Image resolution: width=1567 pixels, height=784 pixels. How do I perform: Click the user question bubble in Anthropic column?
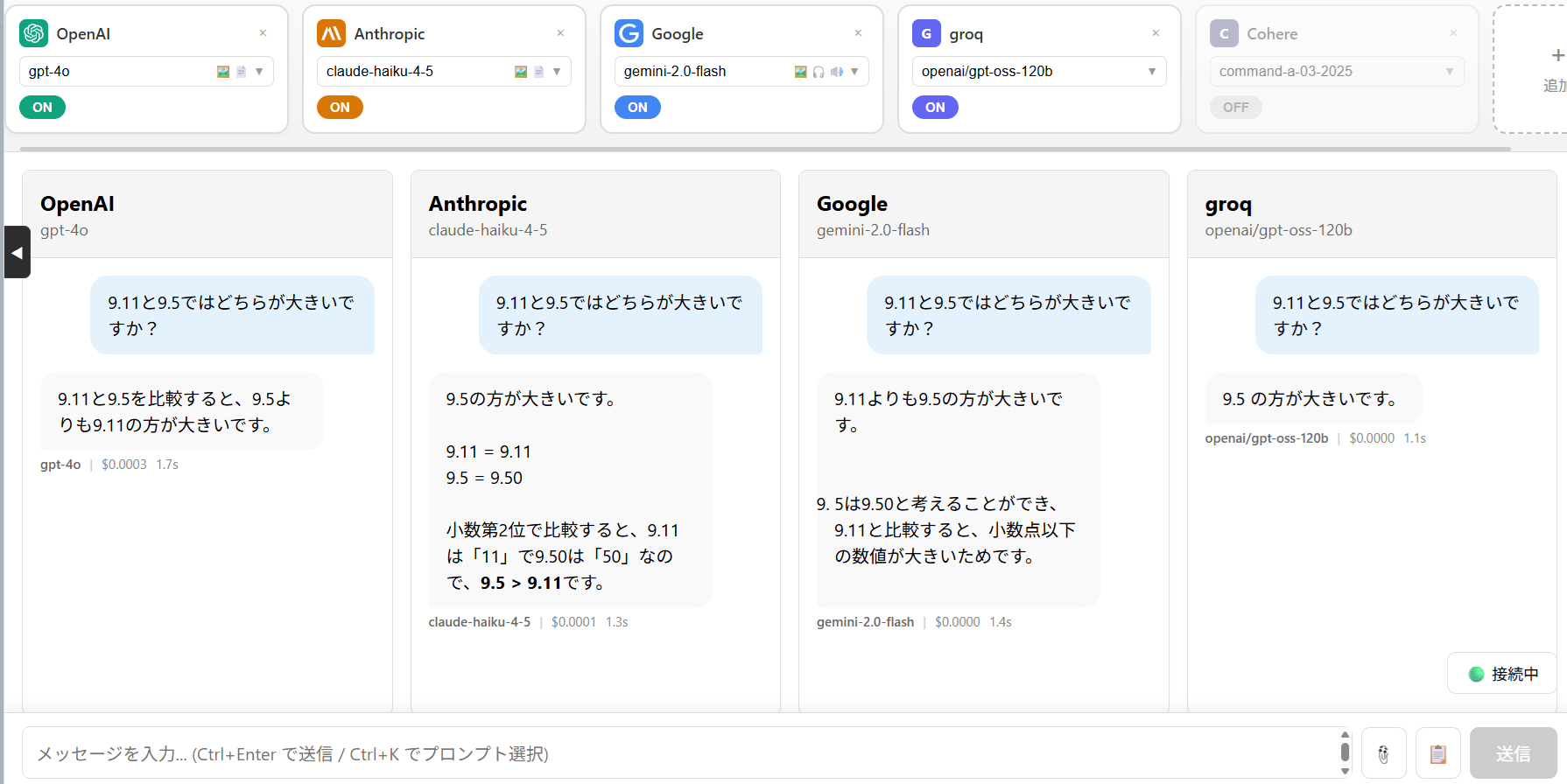click(621, 315)
